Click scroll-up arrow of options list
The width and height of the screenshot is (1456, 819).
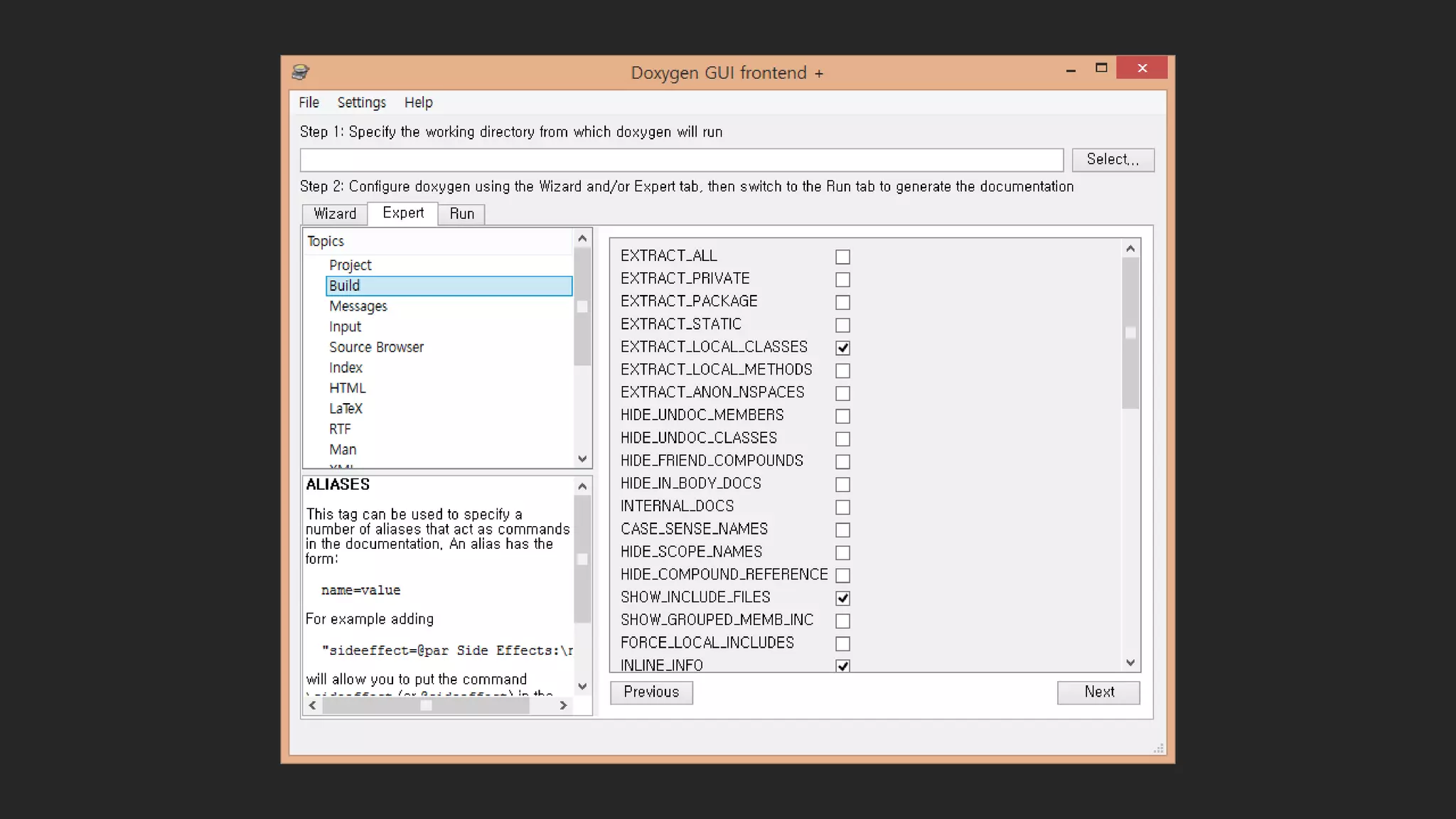point(1130,248)
